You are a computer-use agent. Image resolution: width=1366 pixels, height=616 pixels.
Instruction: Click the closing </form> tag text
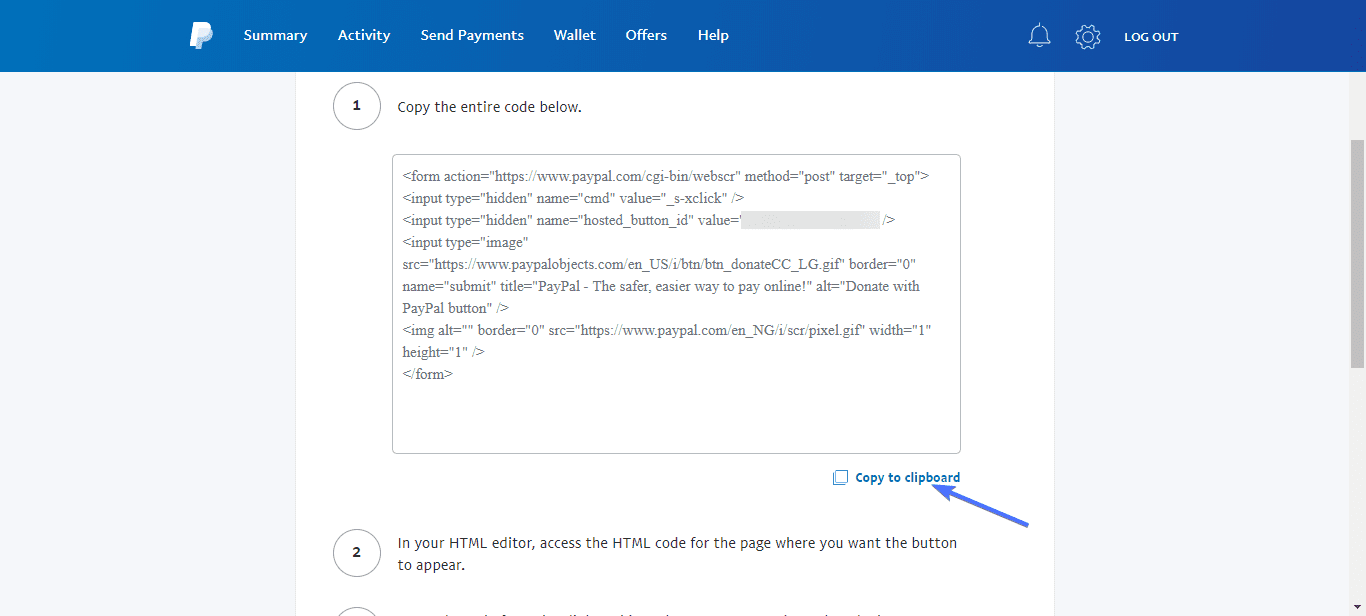coord(428,374)
